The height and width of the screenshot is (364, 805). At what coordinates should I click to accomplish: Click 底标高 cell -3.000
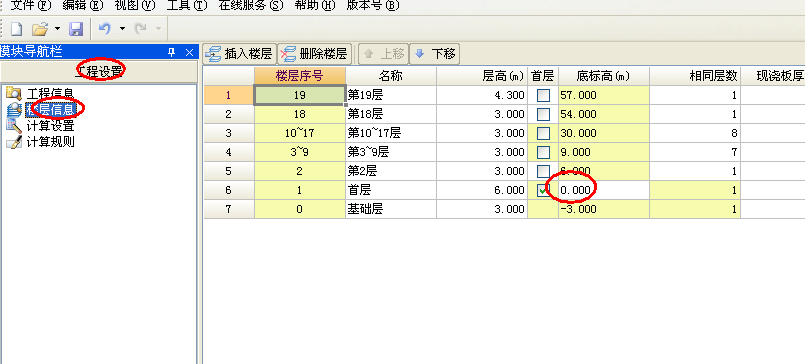coord(604,209)
